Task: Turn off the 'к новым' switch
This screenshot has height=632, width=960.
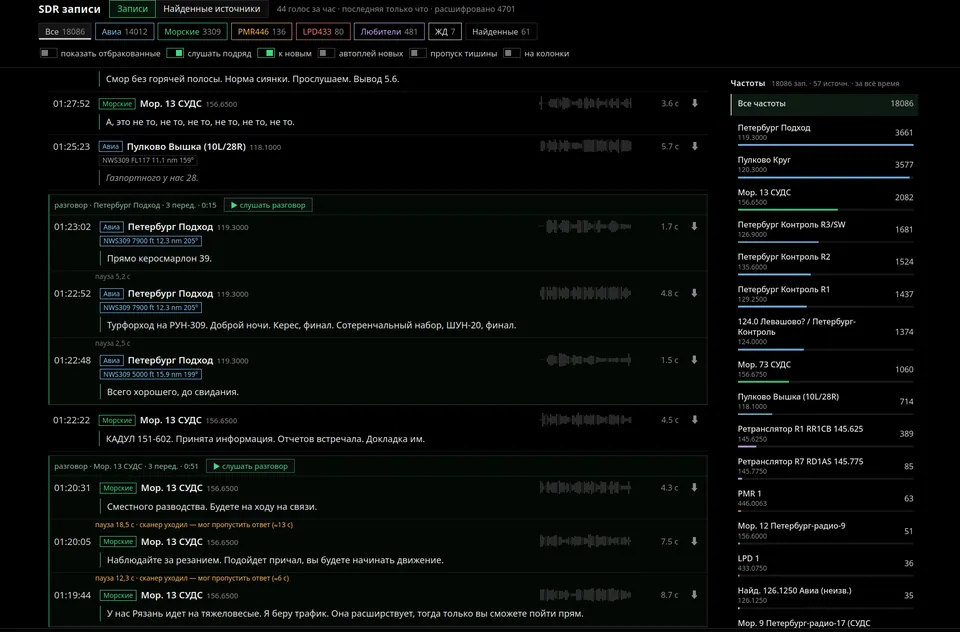Action: (x=266, y=53)
